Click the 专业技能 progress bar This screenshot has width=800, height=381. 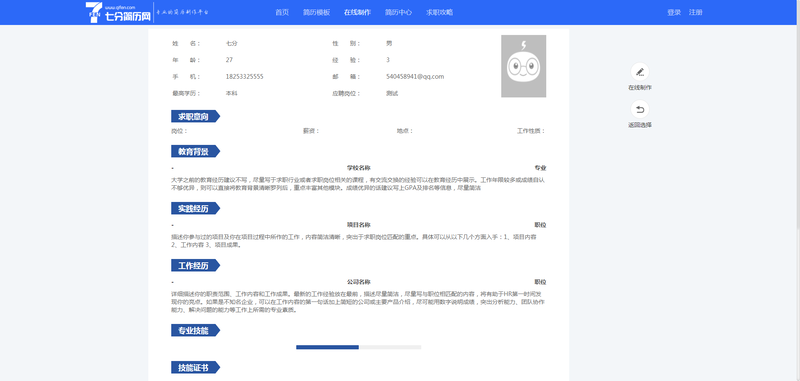(359, 347)
